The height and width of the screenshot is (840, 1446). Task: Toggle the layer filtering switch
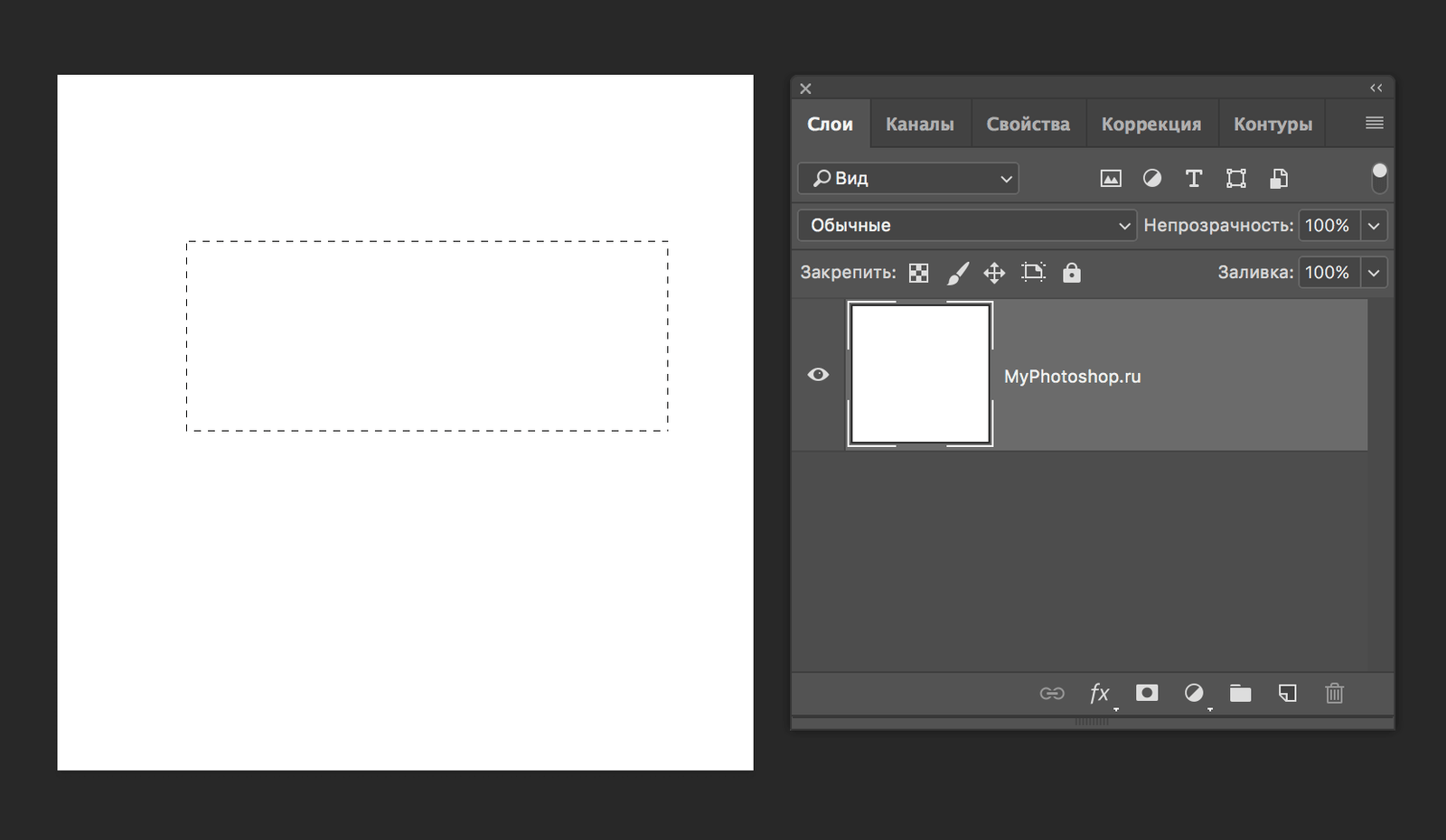click(1379, 178)
